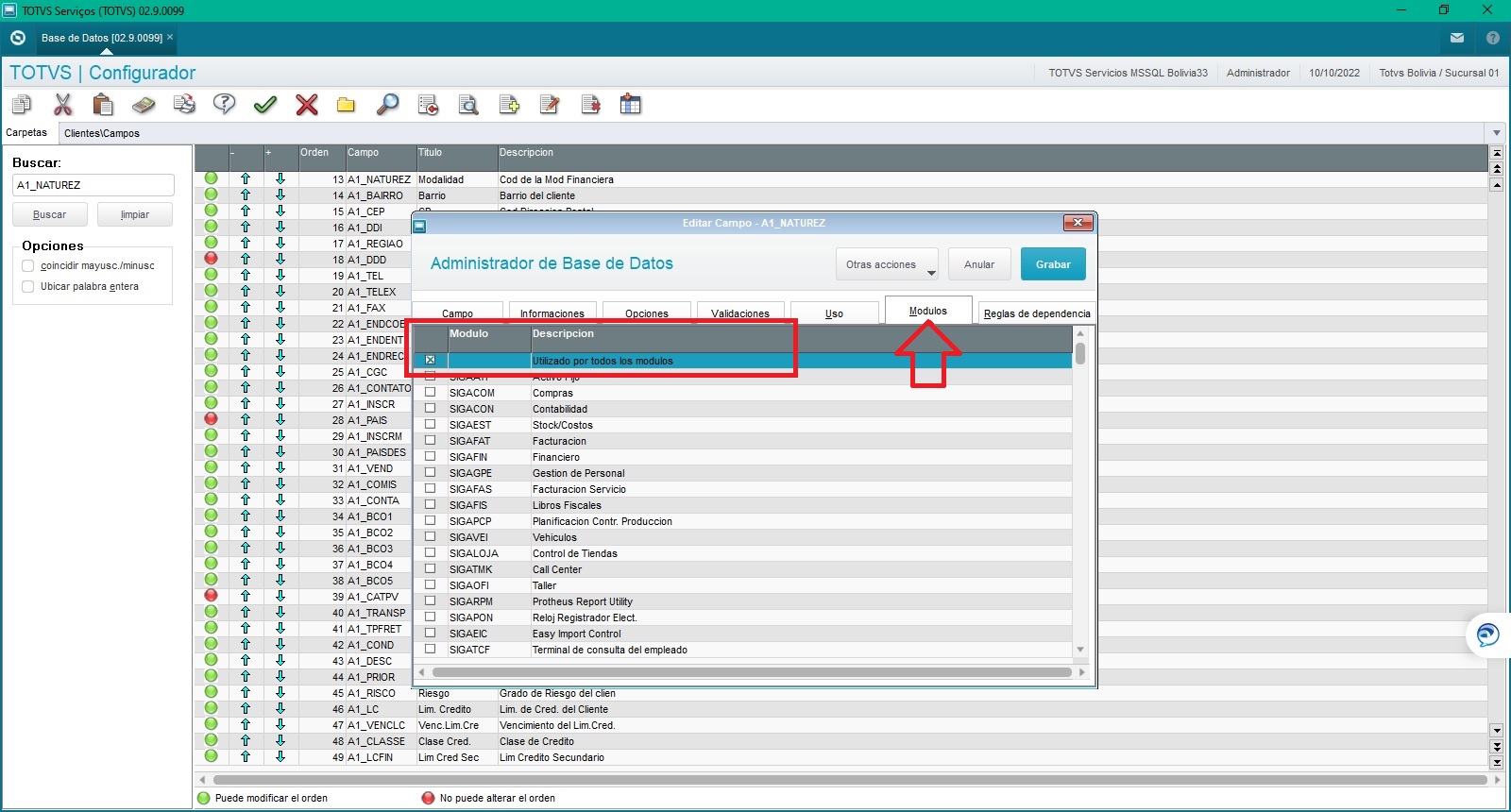Click the green status dot for A1_CLASSE

[x=211, y=740]
